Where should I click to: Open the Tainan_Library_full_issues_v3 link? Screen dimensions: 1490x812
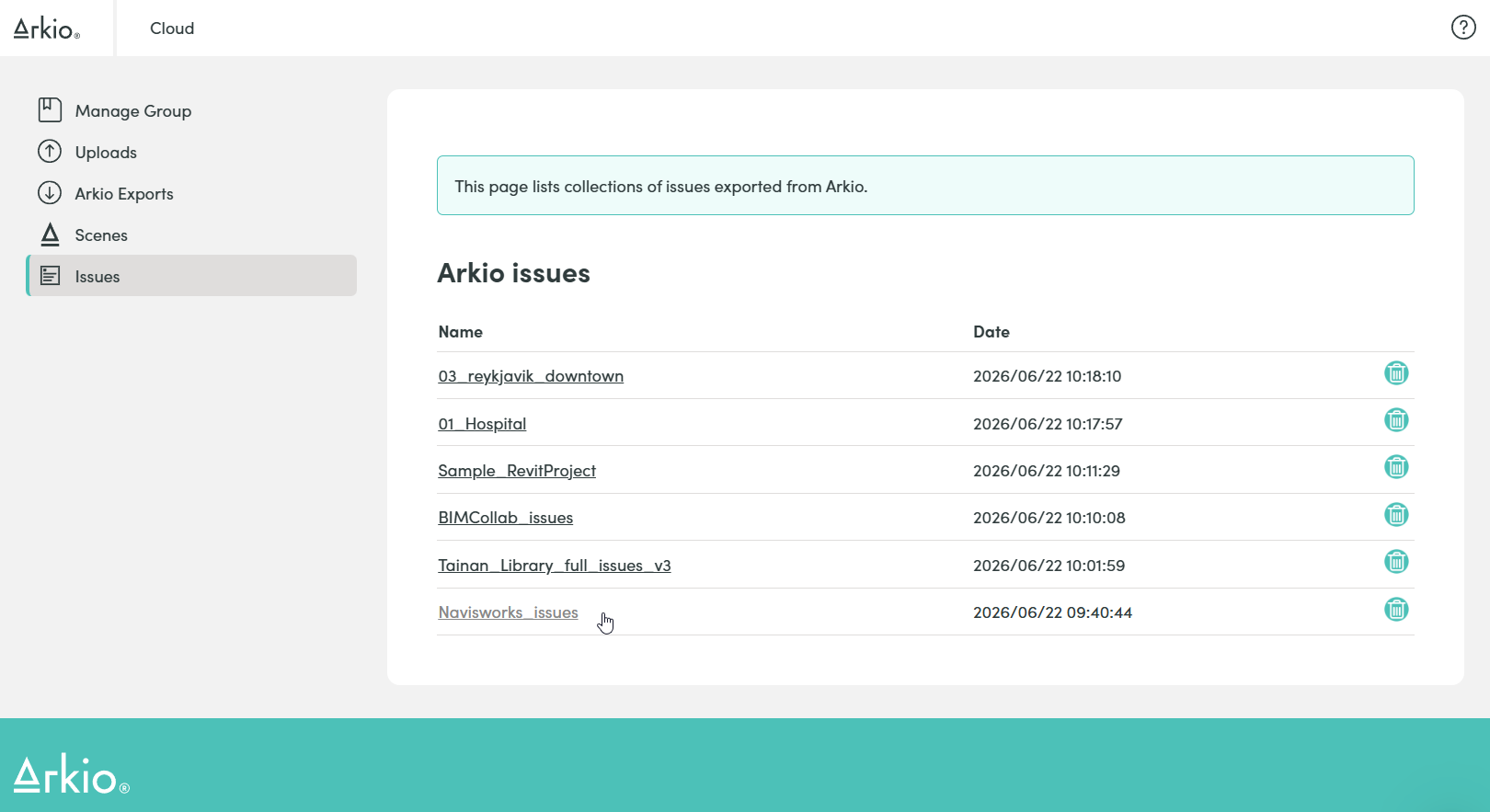point(555,566)
